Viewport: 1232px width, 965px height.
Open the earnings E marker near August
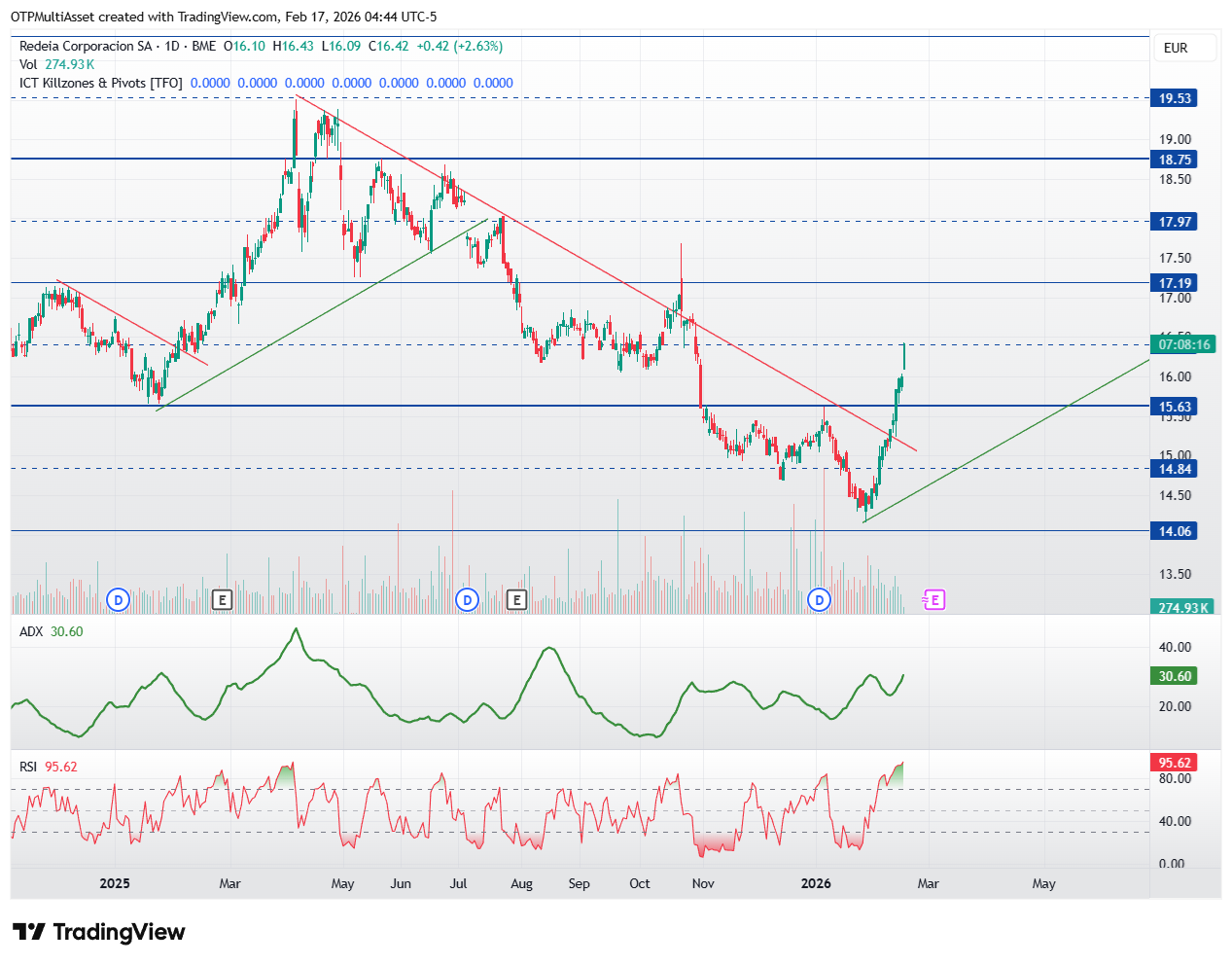point(516,600)
